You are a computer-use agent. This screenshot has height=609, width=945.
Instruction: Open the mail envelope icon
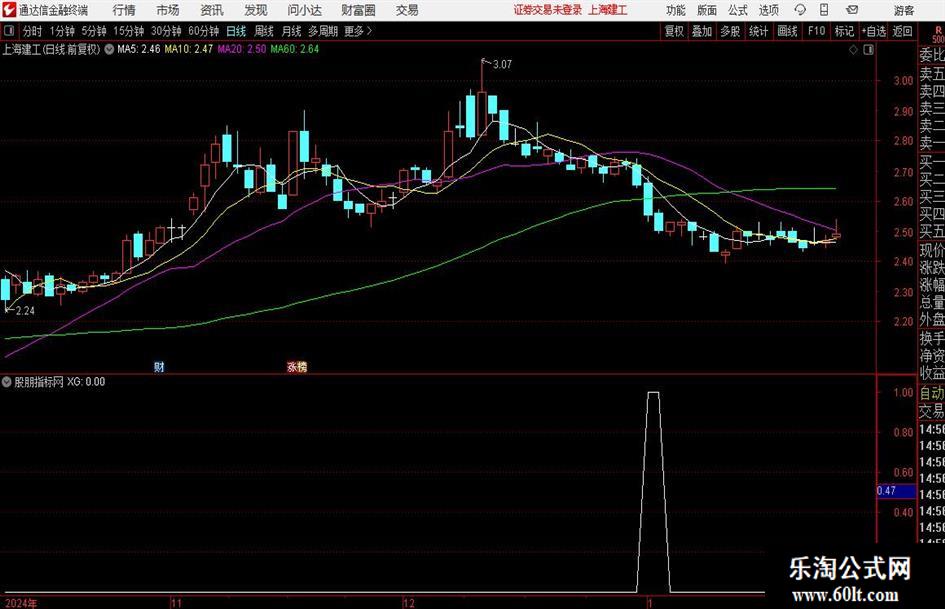click(x=852, y=10)
